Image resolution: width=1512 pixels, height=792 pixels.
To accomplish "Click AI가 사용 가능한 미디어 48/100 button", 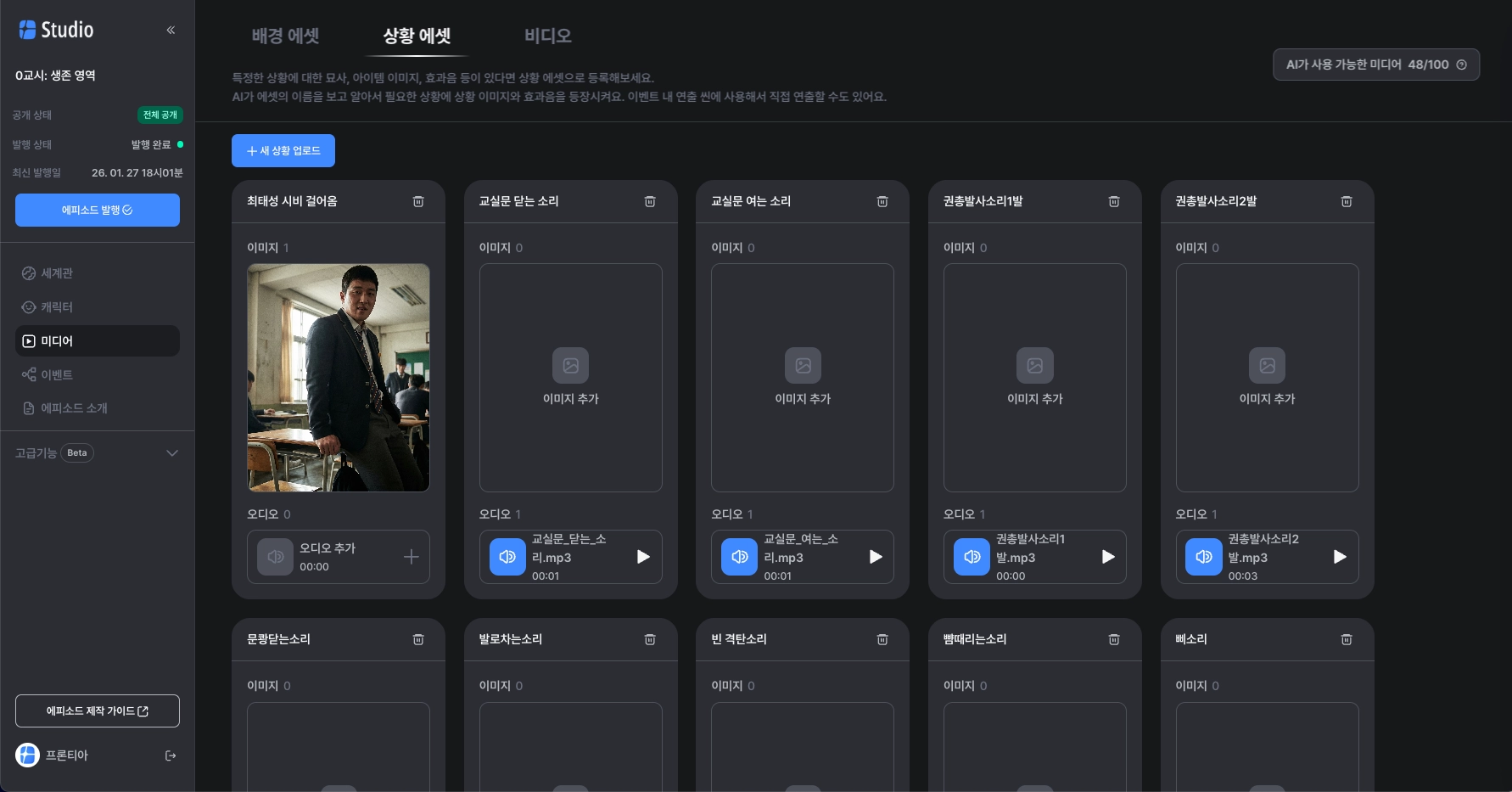I will point(1376,65).
